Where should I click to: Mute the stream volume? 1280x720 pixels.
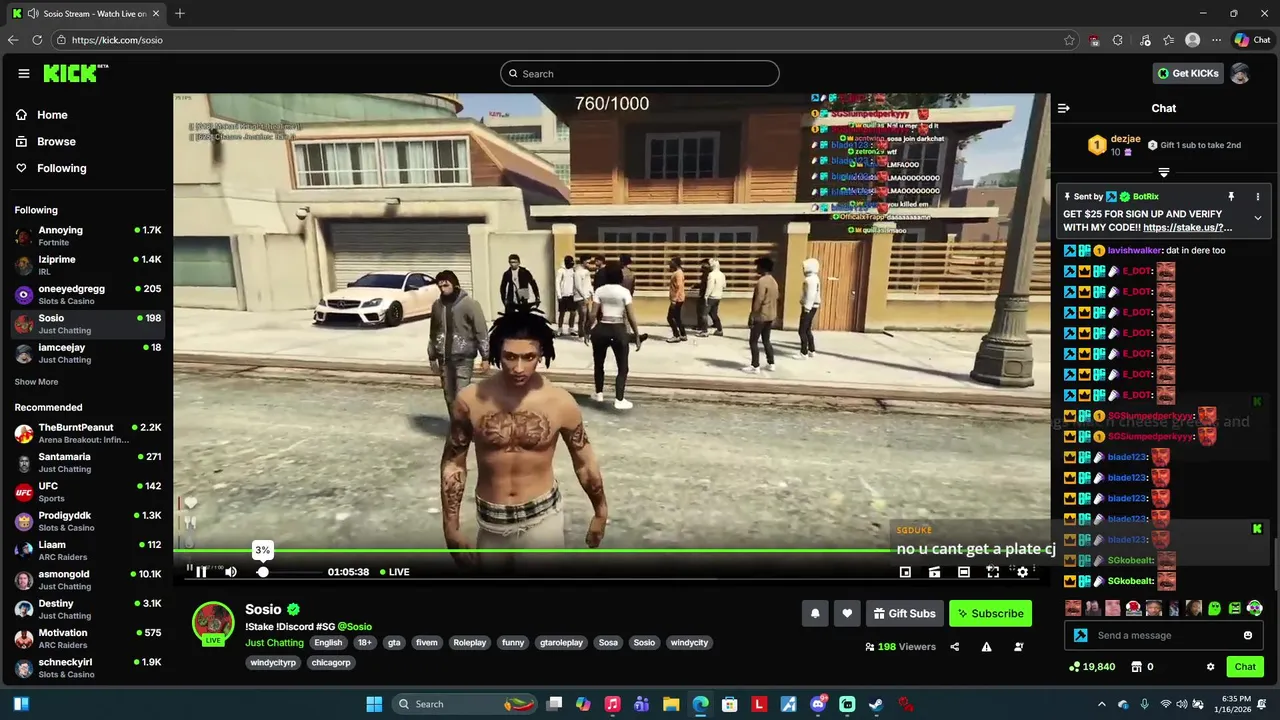pyautogui.click(x=231, y=572)
